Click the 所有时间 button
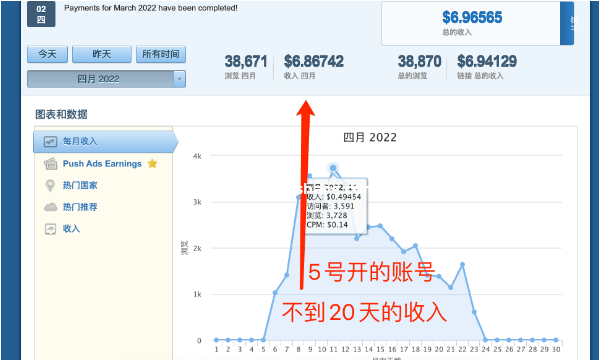The height and width of the screenshot is (360, 599). coord(161,54)
